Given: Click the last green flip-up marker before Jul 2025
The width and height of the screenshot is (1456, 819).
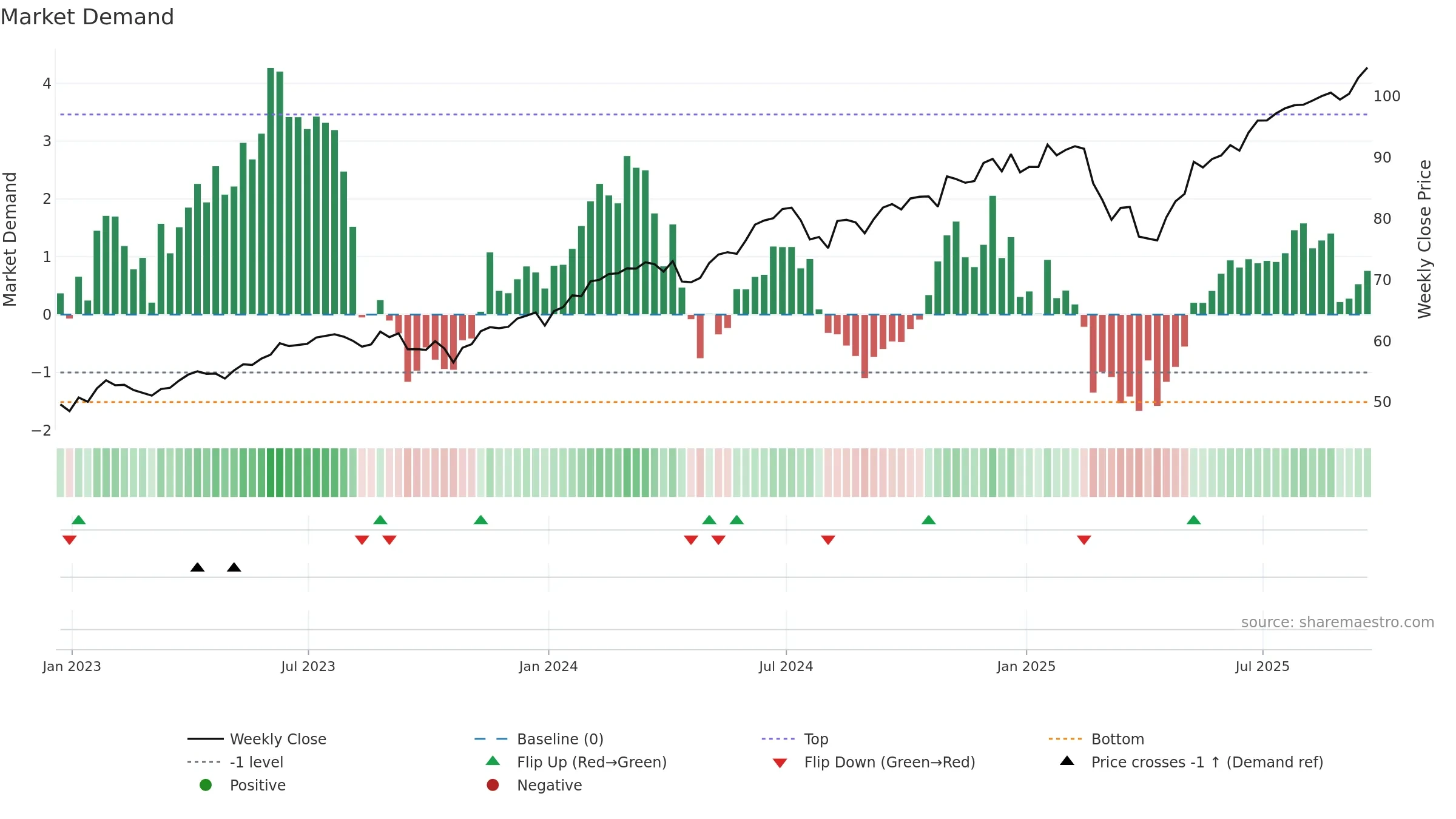Looking at the screenshot, I should click(1194, 520).
